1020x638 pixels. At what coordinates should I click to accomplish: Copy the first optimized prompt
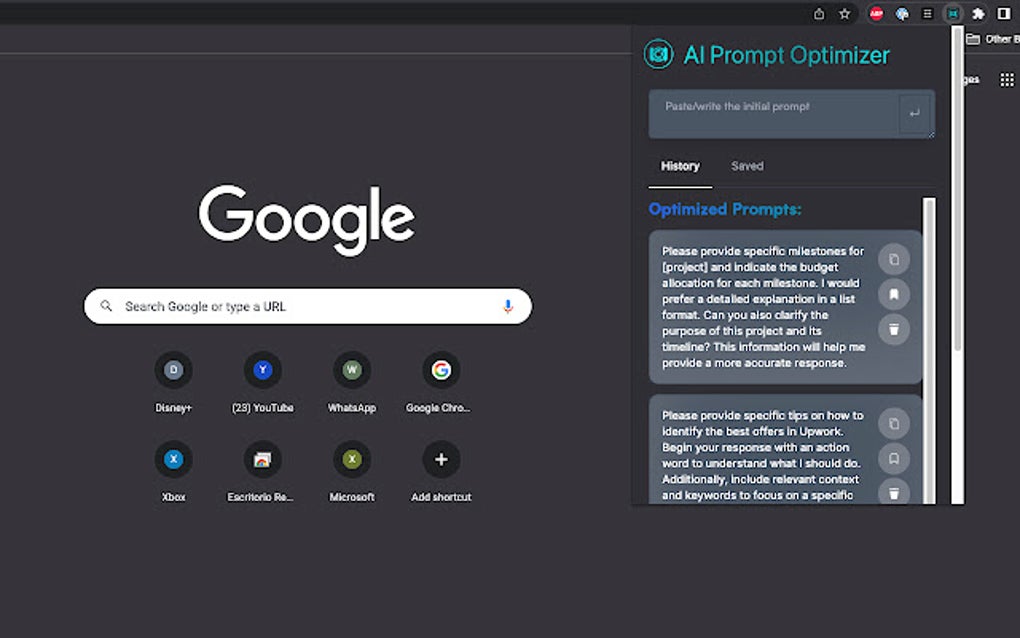(x=893, y=258)
